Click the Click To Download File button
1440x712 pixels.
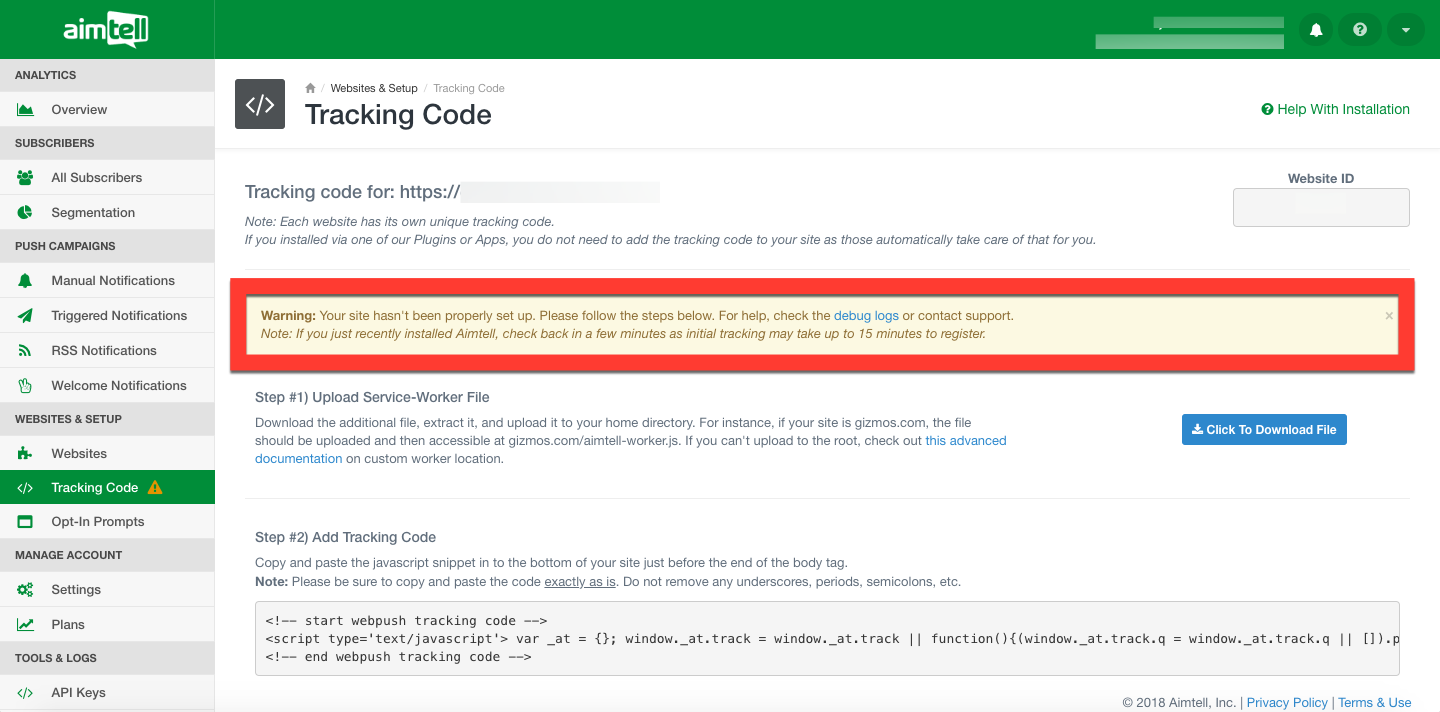(x=1265, y=430)
